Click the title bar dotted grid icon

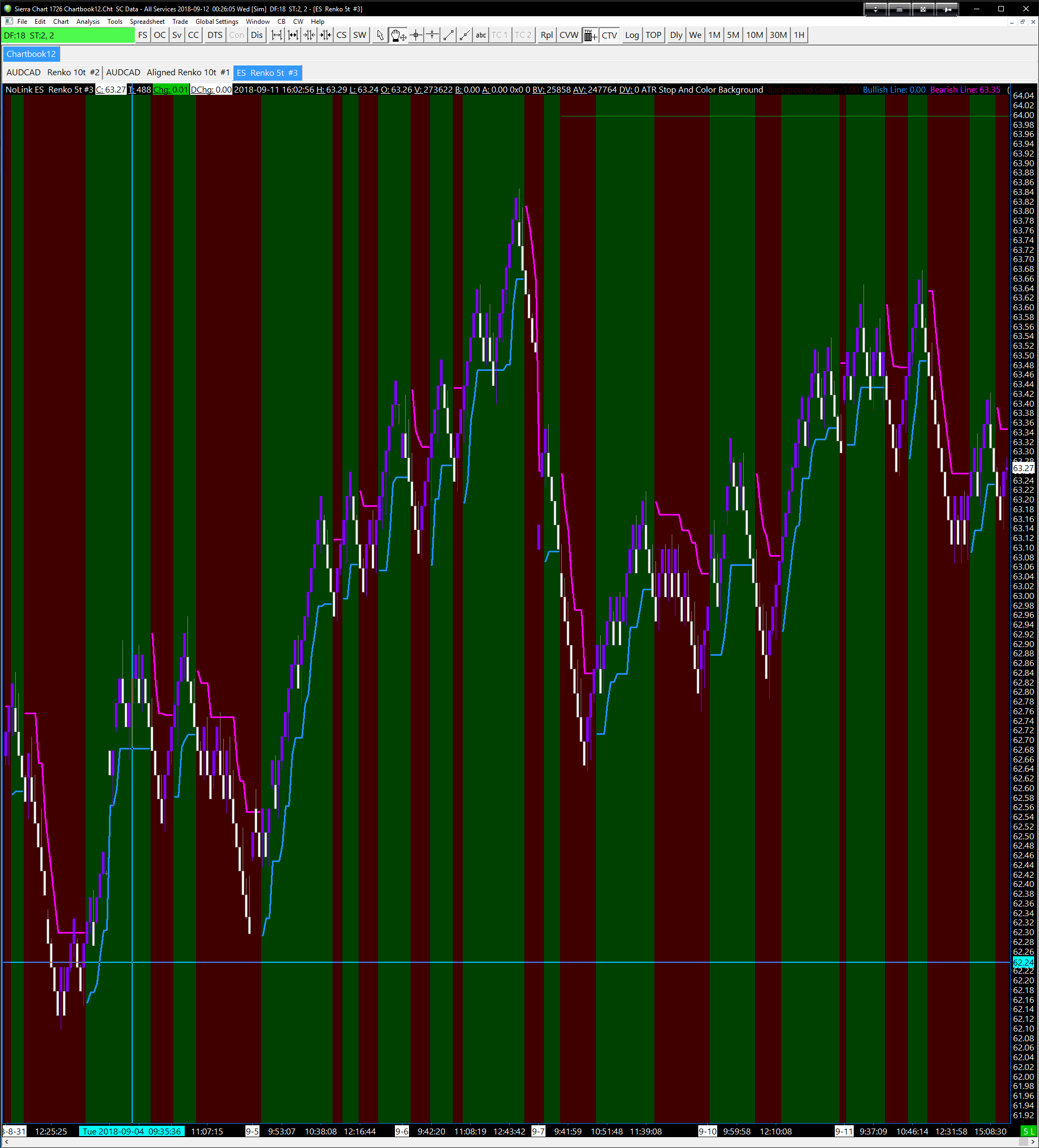899,9
